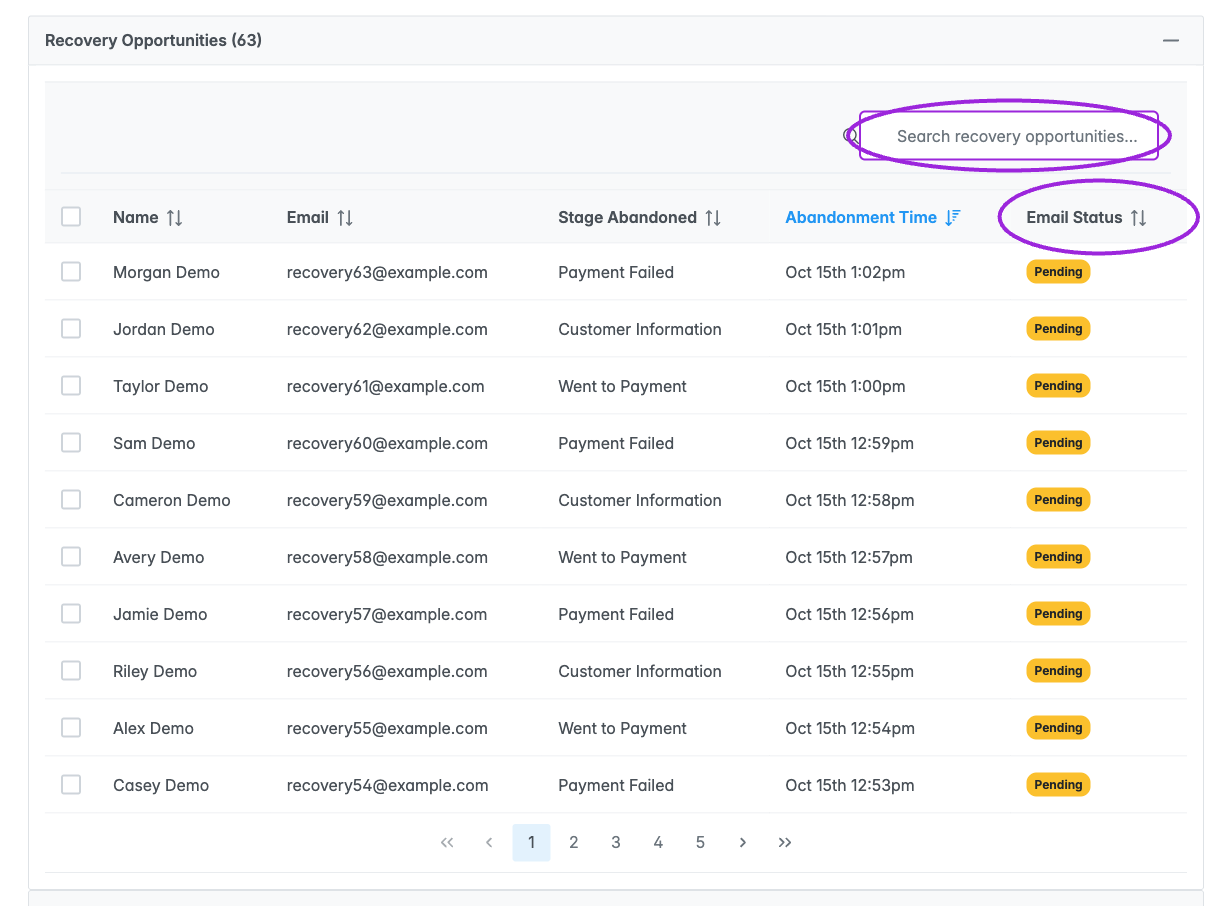Image resolution: width=1230 pixels, height=906 pixels.
Task: Click recovery57@example.com email
Action: point(387,614)
